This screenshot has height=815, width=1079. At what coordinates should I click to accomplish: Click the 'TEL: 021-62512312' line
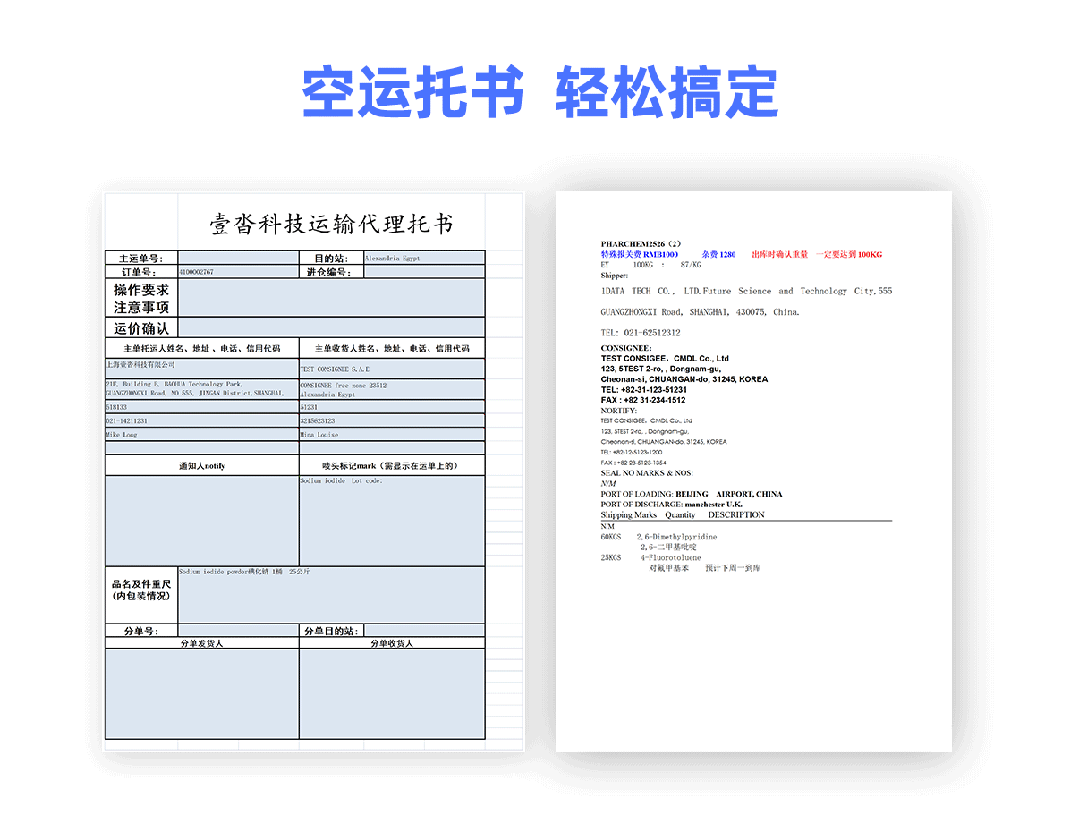[x=641, y=332]
